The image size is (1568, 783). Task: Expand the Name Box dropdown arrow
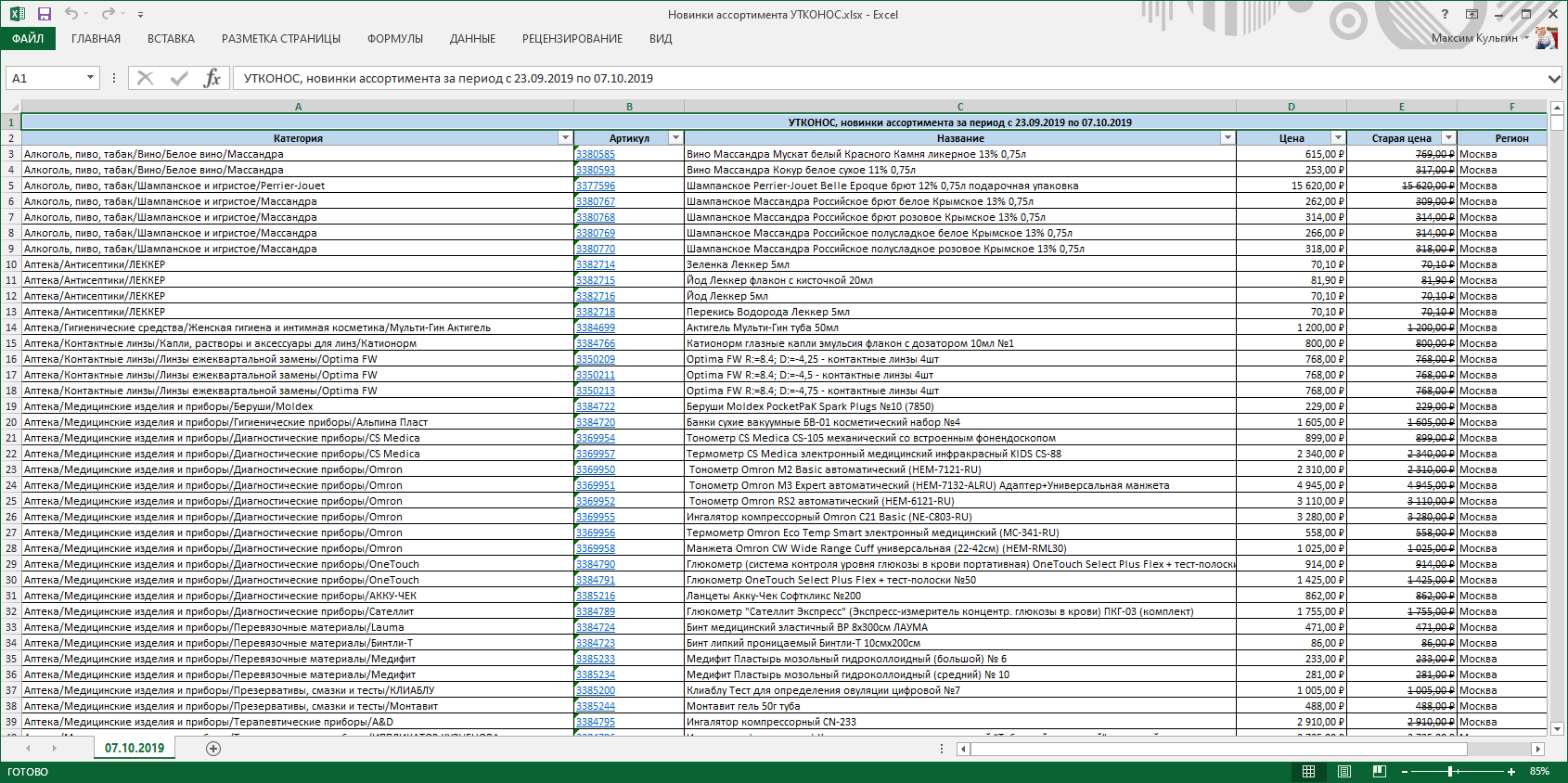click(90, 78)
